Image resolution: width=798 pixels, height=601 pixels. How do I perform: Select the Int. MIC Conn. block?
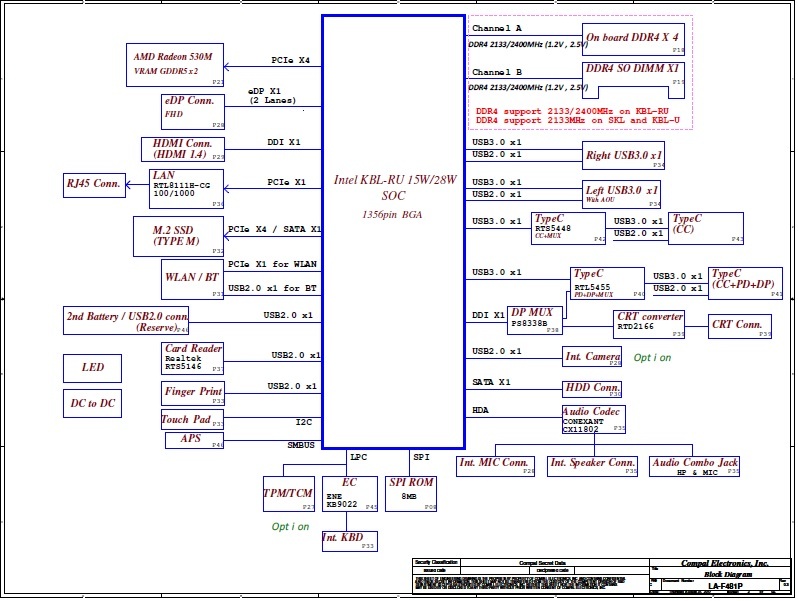click(x=495, y=466)
